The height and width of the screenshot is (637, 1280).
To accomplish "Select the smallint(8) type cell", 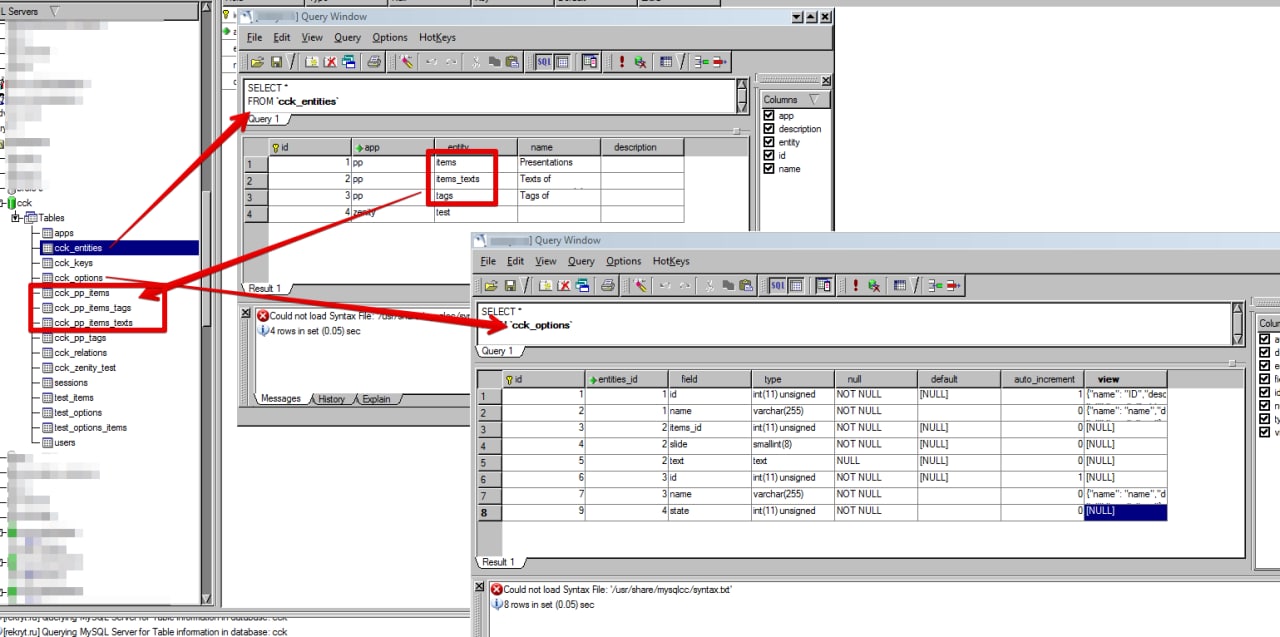I will (792, 444).
